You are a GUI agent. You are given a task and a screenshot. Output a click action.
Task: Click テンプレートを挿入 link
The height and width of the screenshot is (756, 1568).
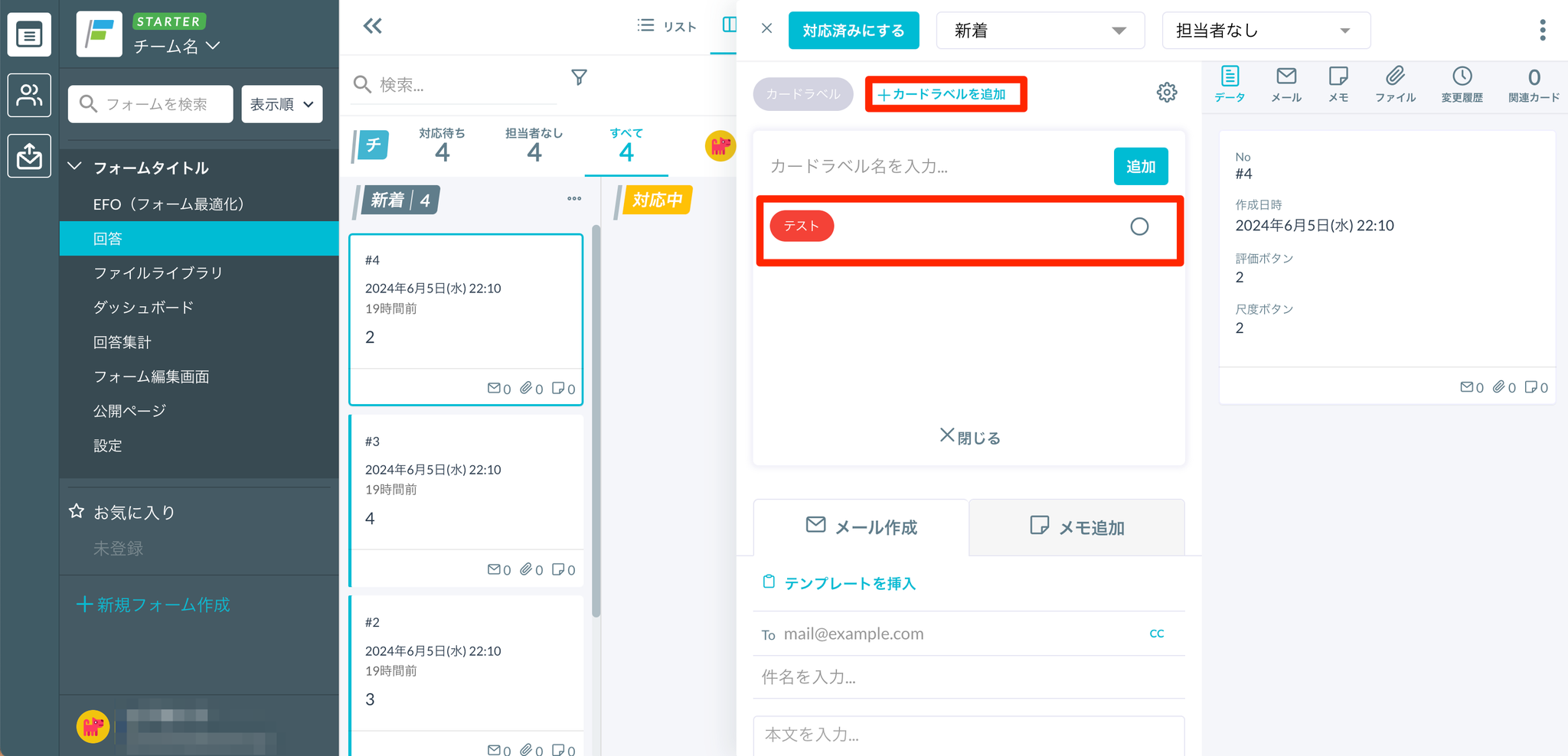click(x=850, y=583)
